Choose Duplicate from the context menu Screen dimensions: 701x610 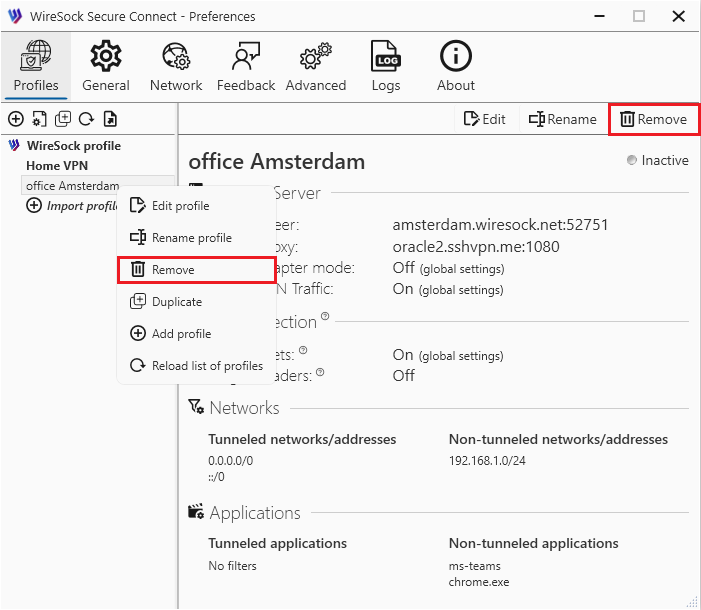pyautogui.click(x=196, y=302)
